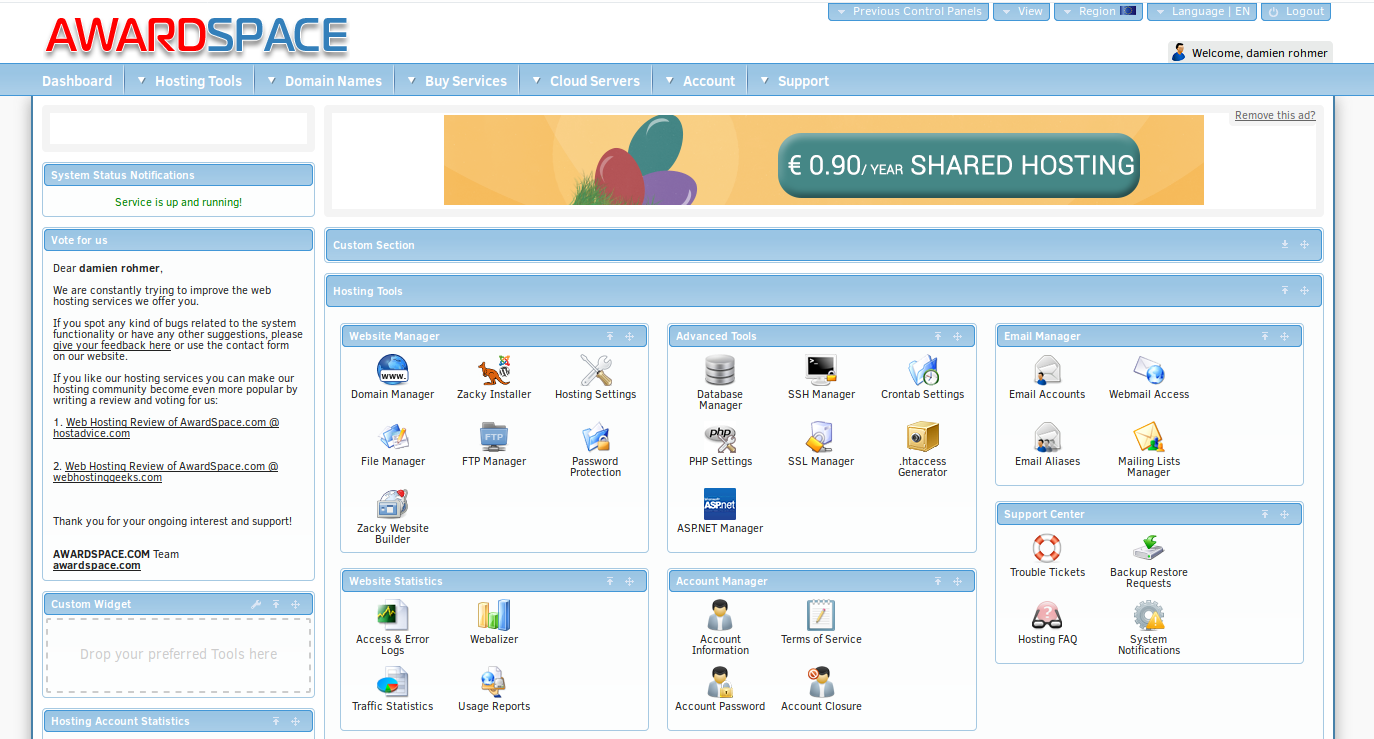
Task: Go to the Dashboard tab
Action: (77, 81)
